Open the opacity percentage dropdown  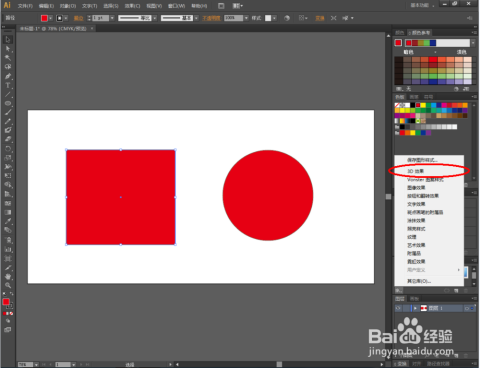pyautogui.click(x=246, y=18)
